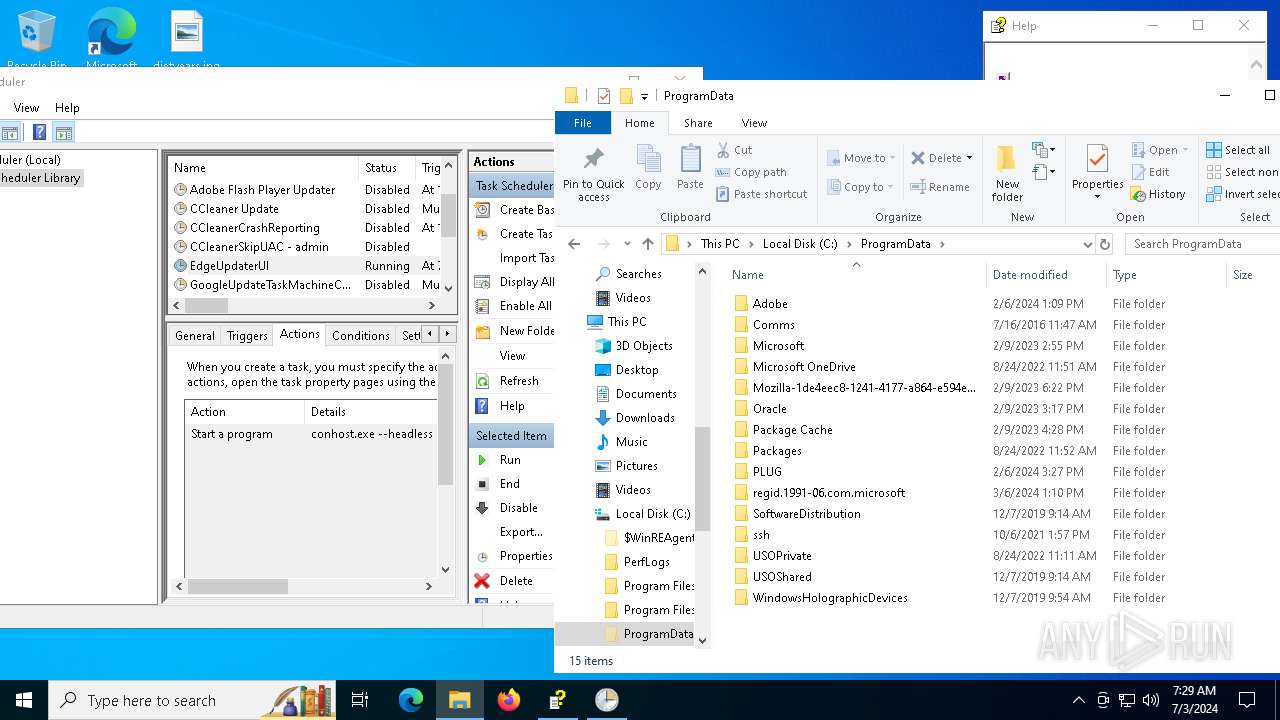The image size is (1280, 720).
Task: Select the ssh folder
Action: click(x=761, y=535)
